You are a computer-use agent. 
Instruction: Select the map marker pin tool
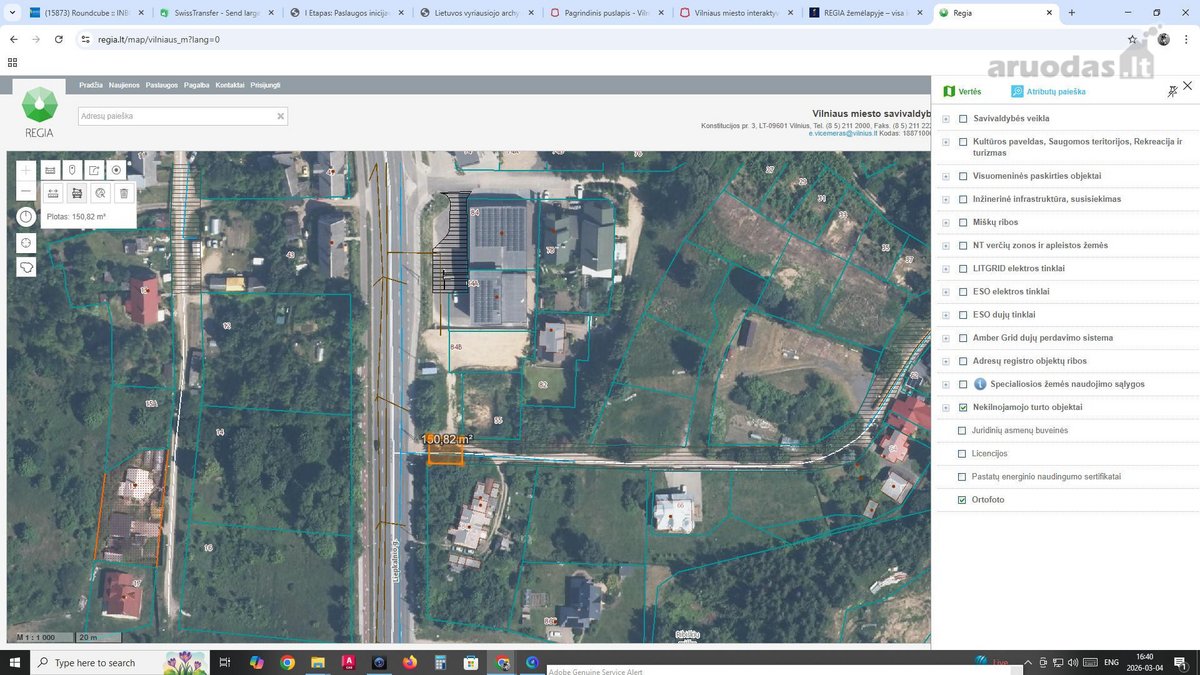coord(72,170)
